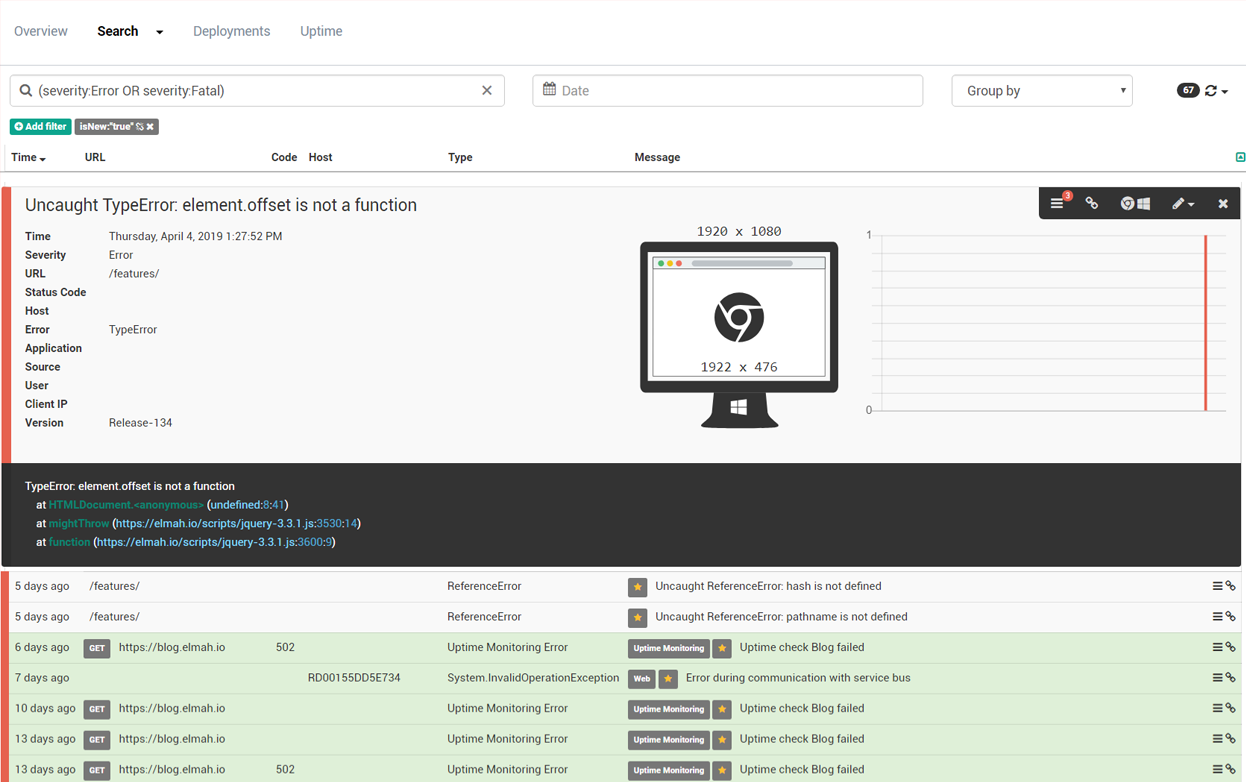Open menu for pathname is not defined row

1217,617
